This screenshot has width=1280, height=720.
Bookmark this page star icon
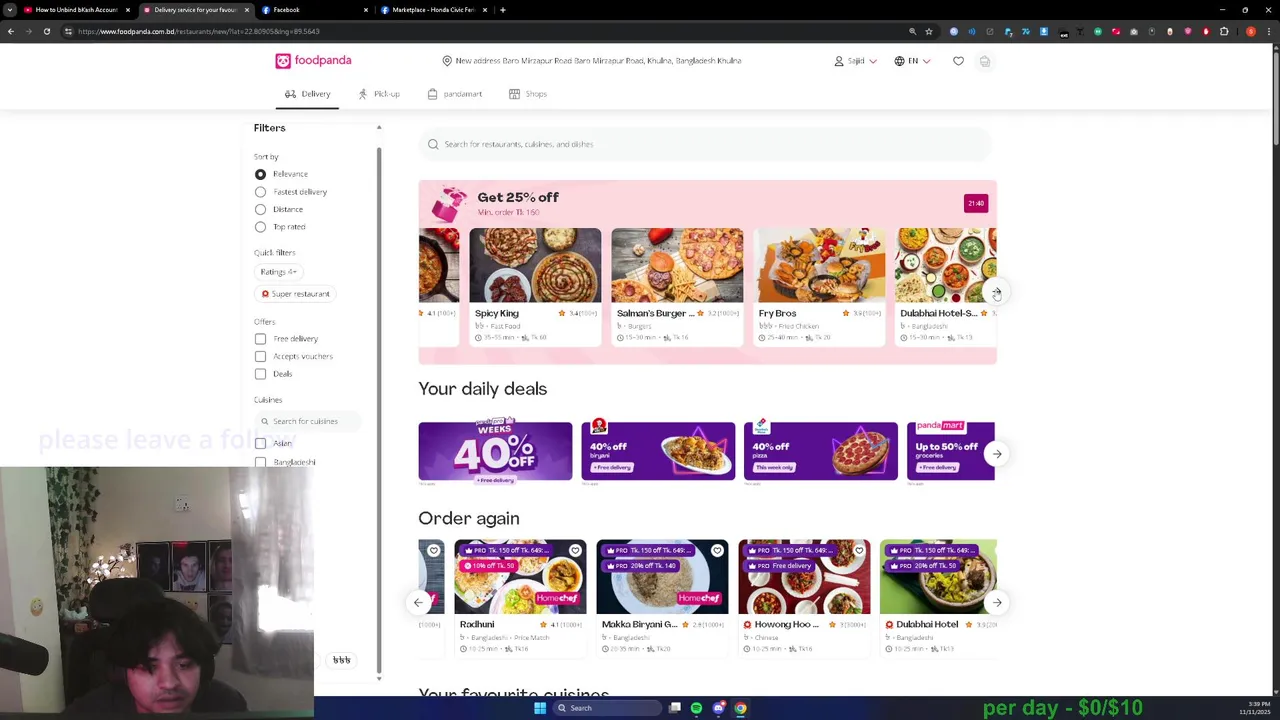click(928, 31)
